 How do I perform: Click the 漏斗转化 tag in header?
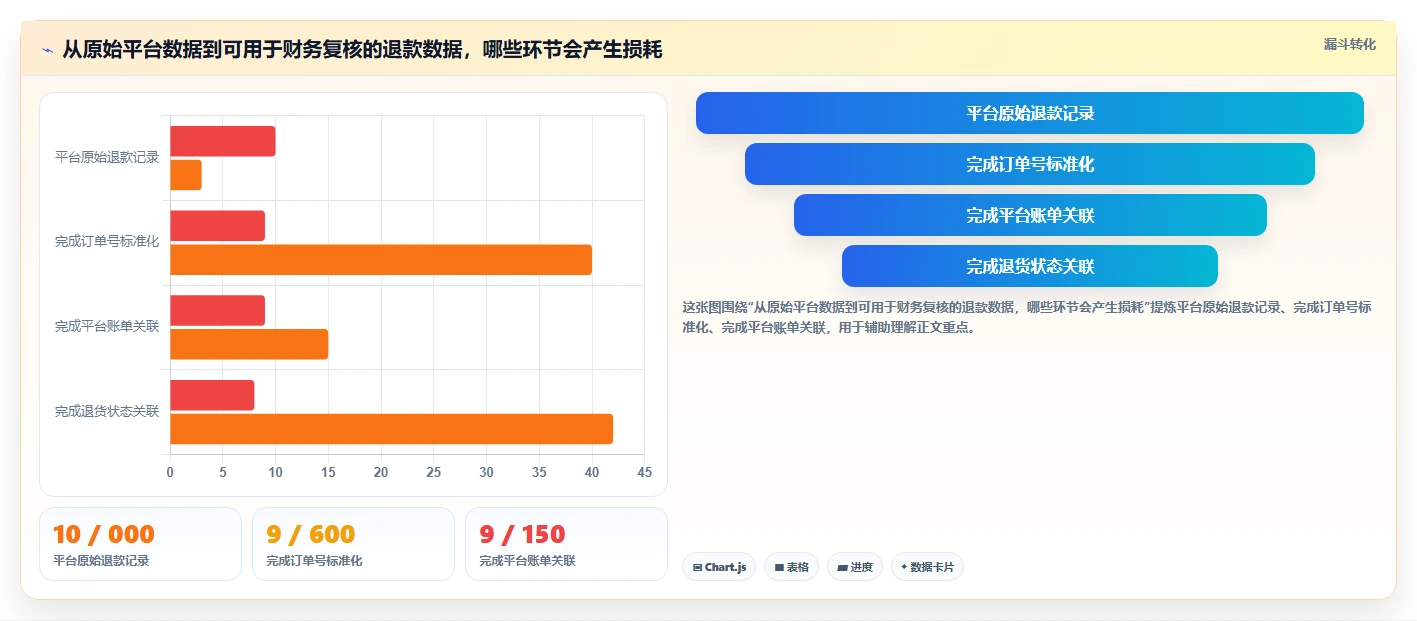coord(1349,44)
